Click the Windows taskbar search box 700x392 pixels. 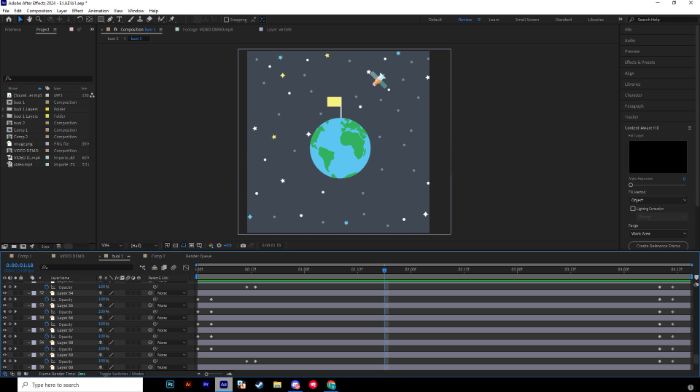[80, 384]
